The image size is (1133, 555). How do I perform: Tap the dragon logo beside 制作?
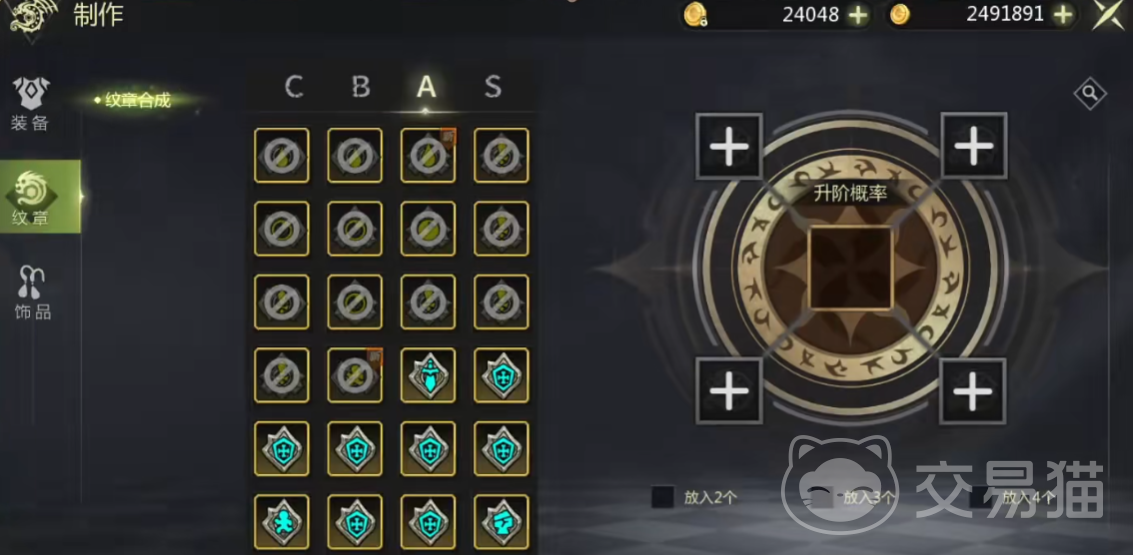click(x=32, y=19)
